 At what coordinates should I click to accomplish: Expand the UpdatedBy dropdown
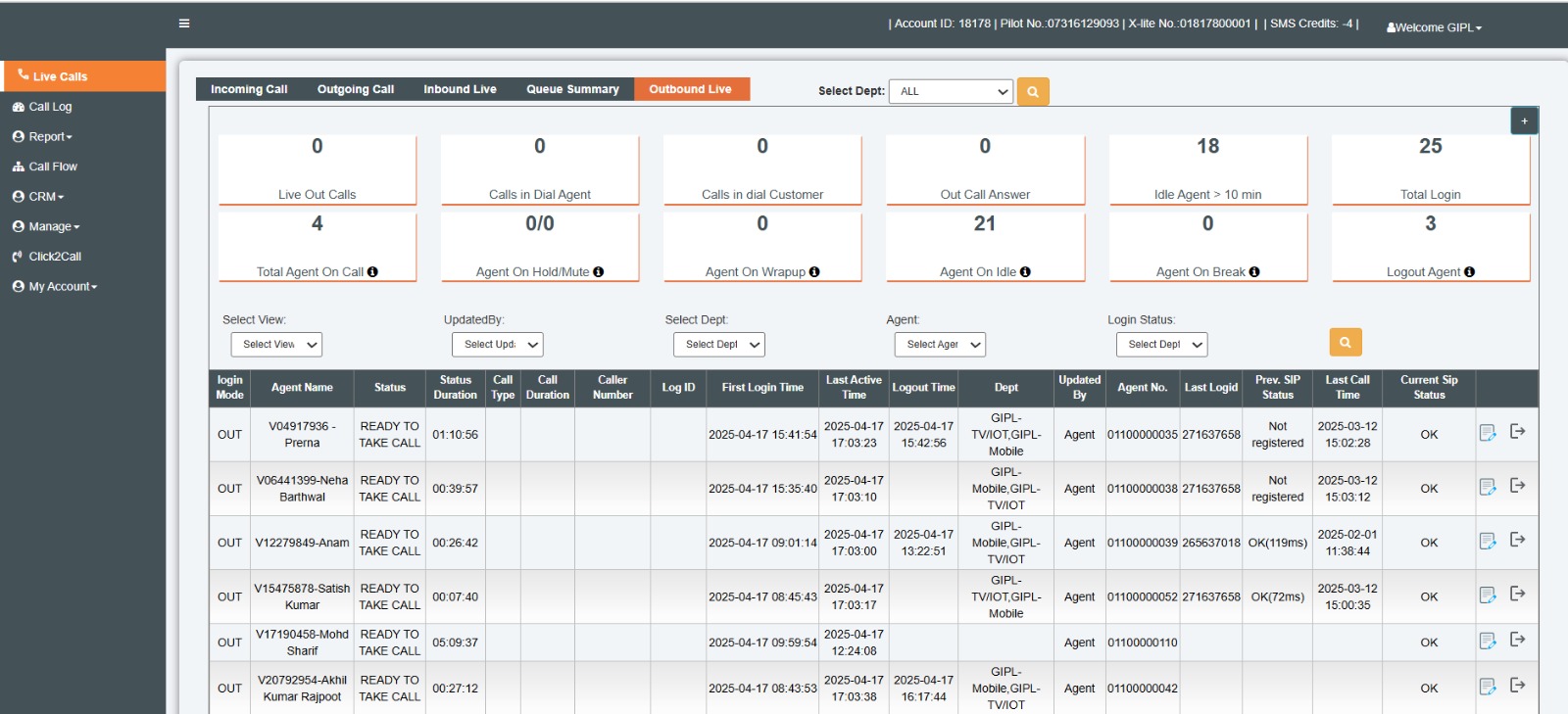tap(497, 345)
